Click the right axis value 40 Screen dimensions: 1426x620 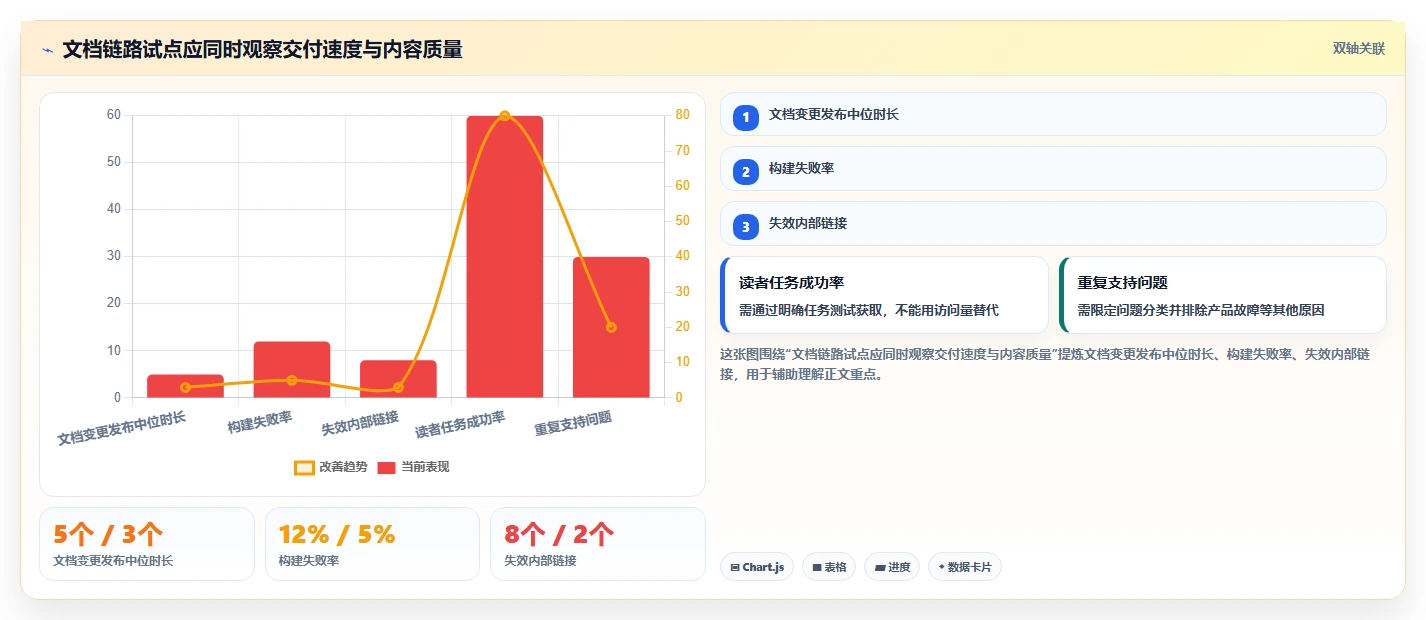(x=682, y=256)
